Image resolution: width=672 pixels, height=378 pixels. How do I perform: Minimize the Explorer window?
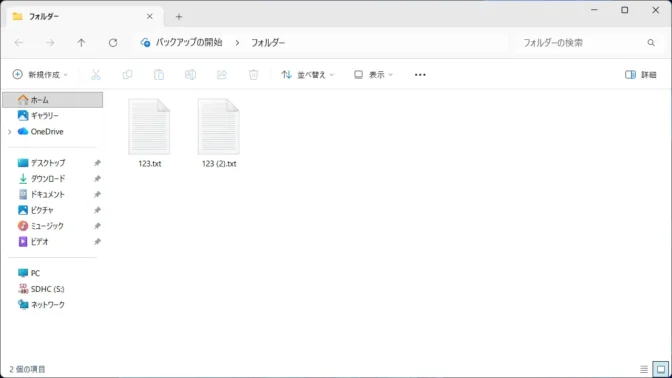594,10
